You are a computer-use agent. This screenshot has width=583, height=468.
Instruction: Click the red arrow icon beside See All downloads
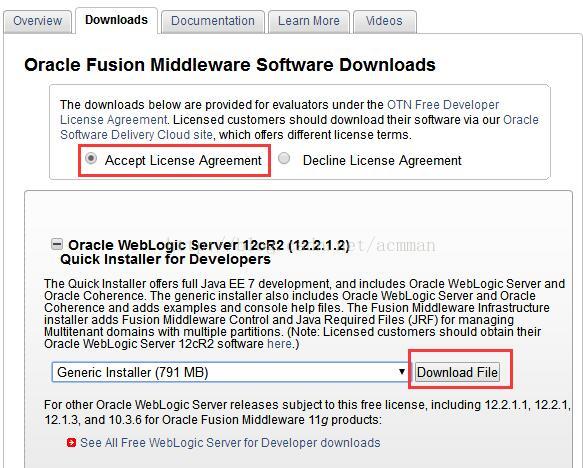coord(71,443)
